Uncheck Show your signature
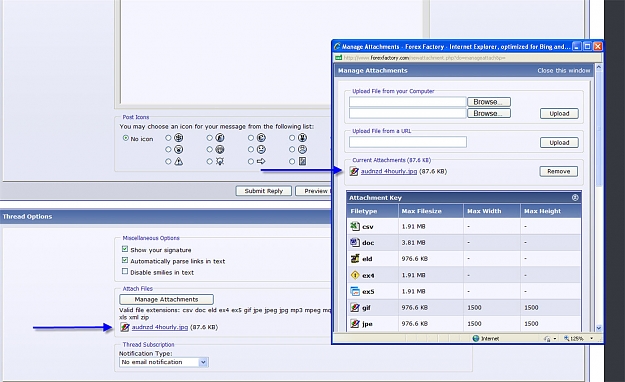Screen dimensions: 625x382 [125, 249]
